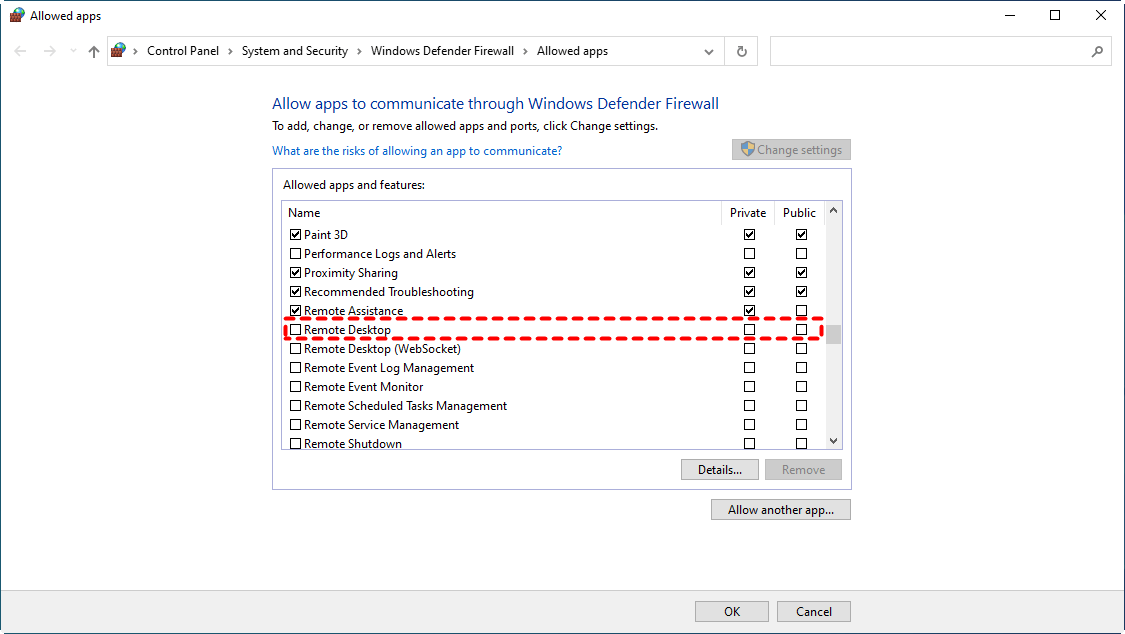Viewport: 1125px width, 634px height.
Task: Click the Change settings button
Action: click(x=791, y=150)
